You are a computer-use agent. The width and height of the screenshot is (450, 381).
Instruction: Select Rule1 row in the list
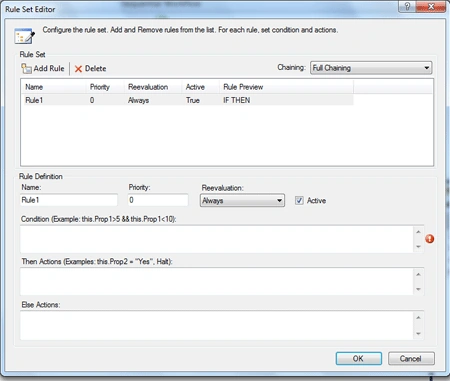[187, 100]
